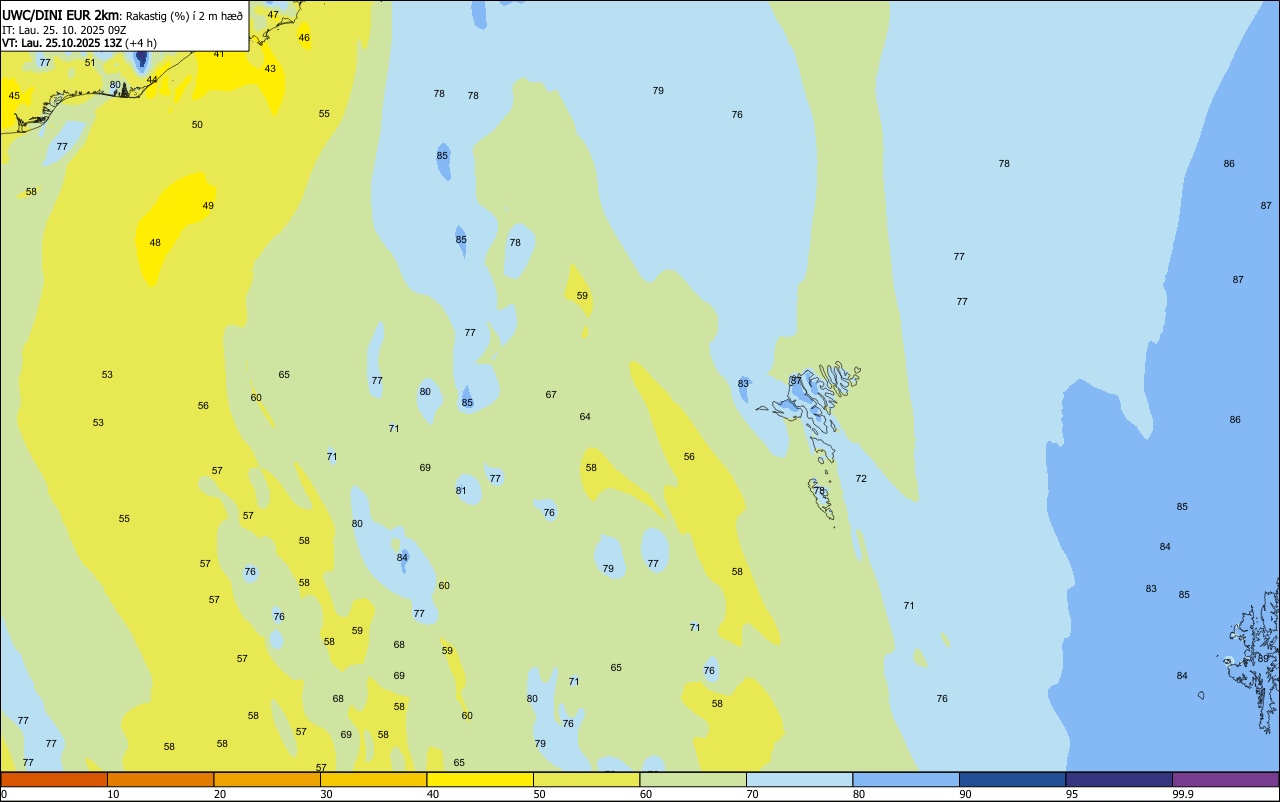This screenshot has height=802, width=1280.
Task: Click the humidity value "44" near the coastline
Action: [x=152, y=80]
